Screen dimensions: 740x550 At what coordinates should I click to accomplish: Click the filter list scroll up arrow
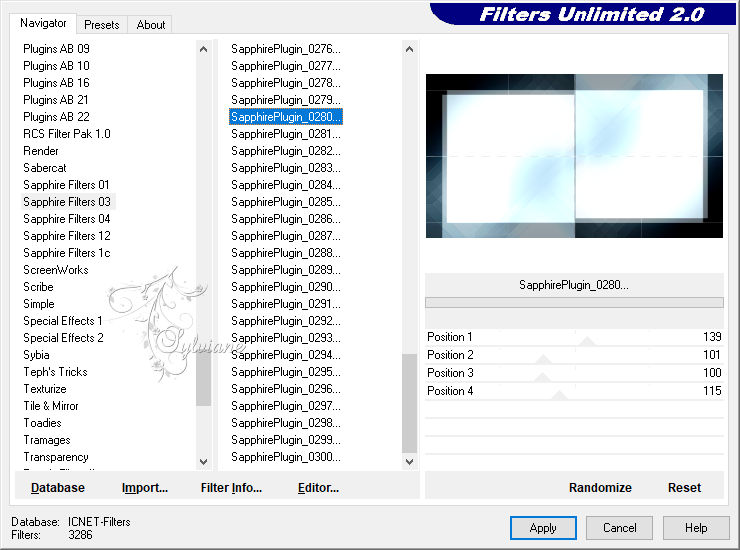(410, 49)
